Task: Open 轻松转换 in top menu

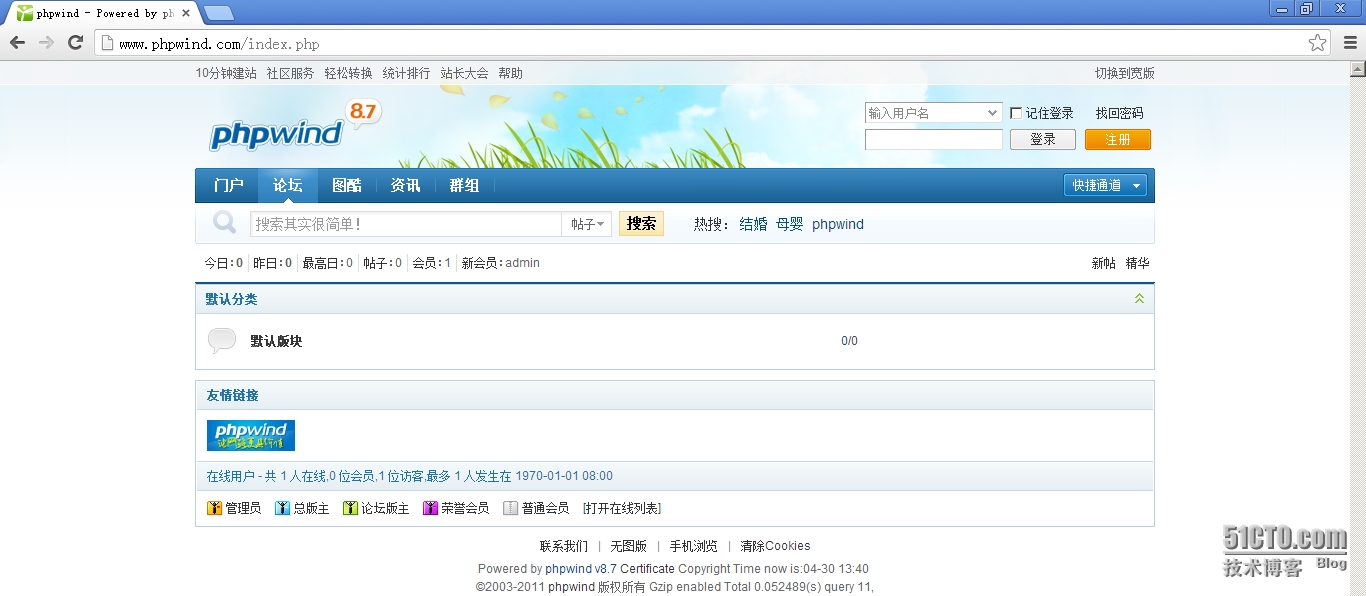Action: 348,73
